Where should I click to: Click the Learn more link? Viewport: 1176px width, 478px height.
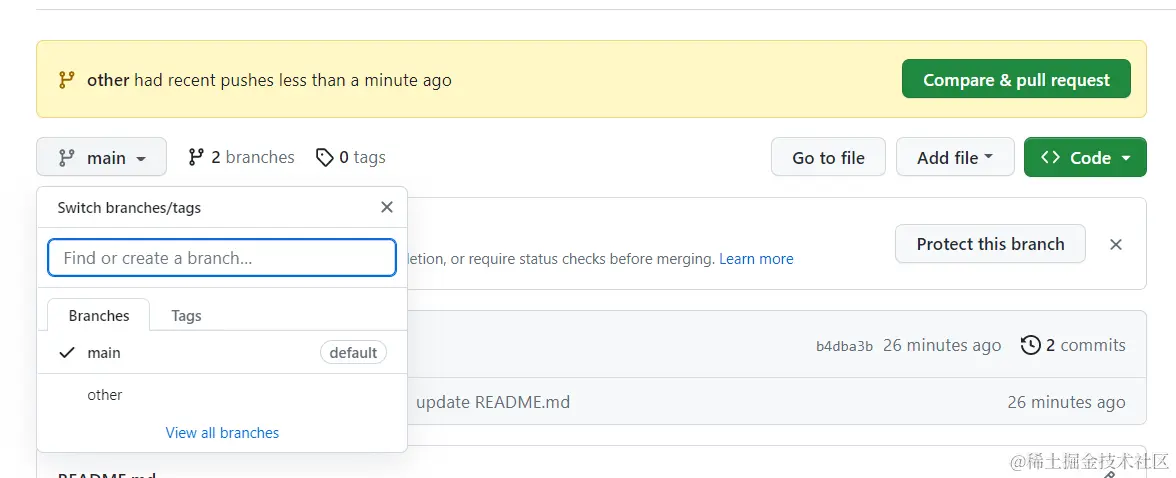coord(756,259)
